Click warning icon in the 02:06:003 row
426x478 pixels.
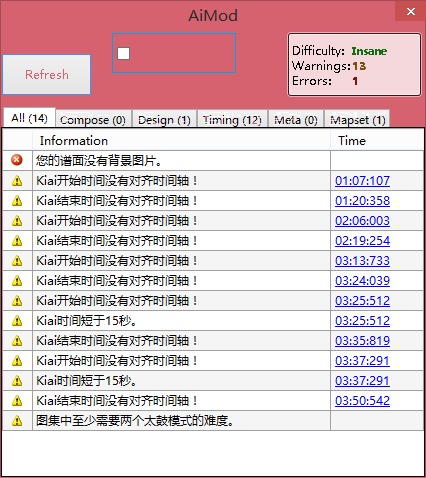pyautogui.click(x=17, y=221)
